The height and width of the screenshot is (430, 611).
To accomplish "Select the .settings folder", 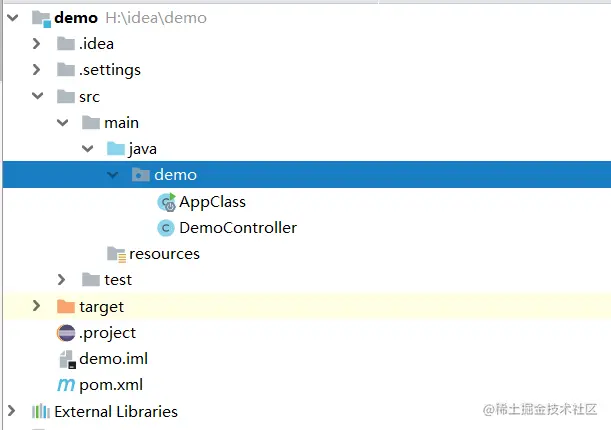I will tap(110, 70).
